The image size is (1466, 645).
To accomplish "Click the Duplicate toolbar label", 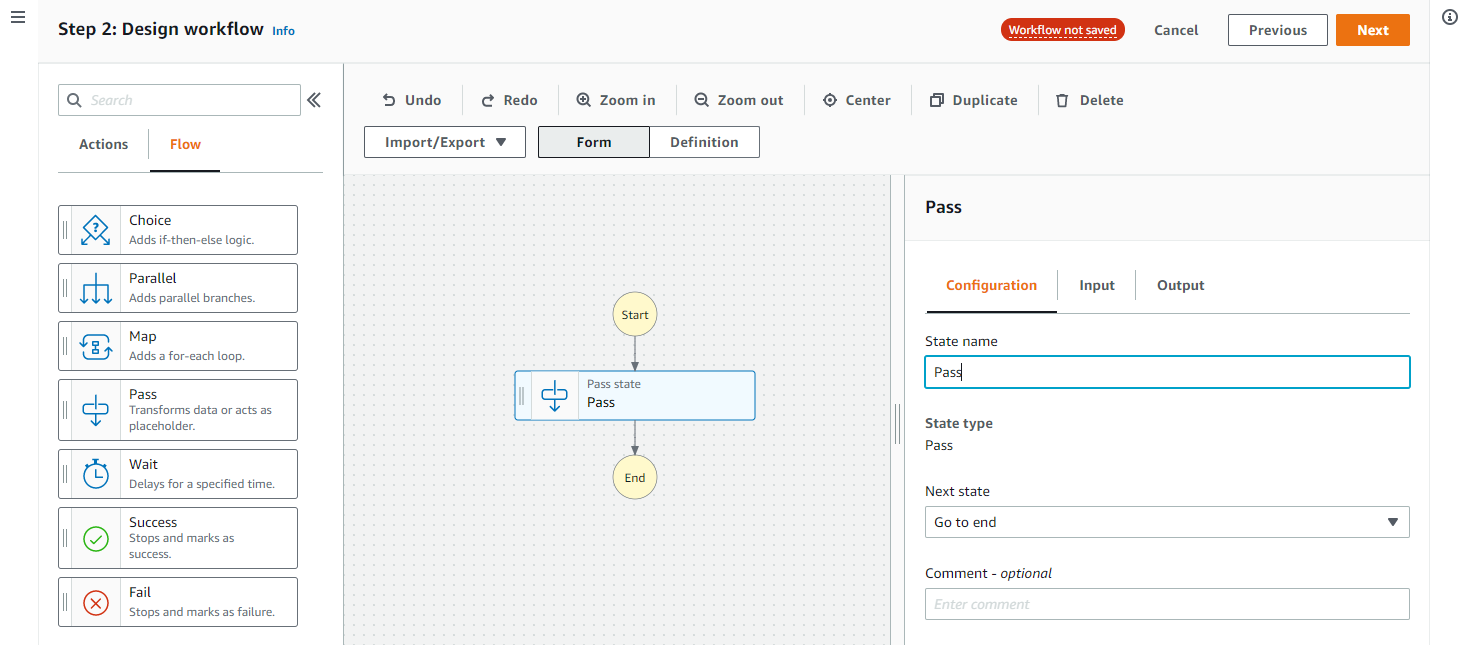I will (985, 100).
